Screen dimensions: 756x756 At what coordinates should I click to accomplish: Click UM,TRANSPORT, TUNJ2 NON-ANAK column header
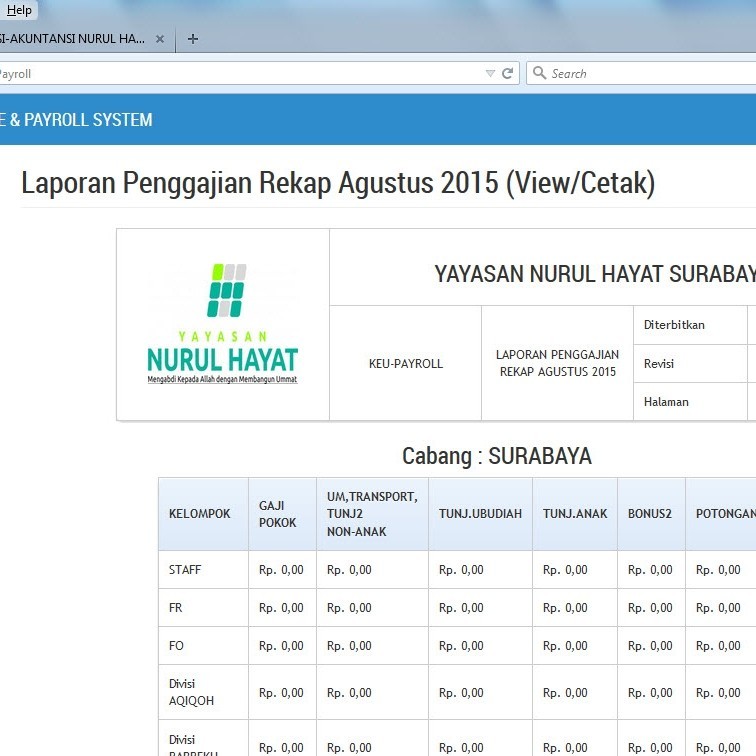[x=372, y=514]
